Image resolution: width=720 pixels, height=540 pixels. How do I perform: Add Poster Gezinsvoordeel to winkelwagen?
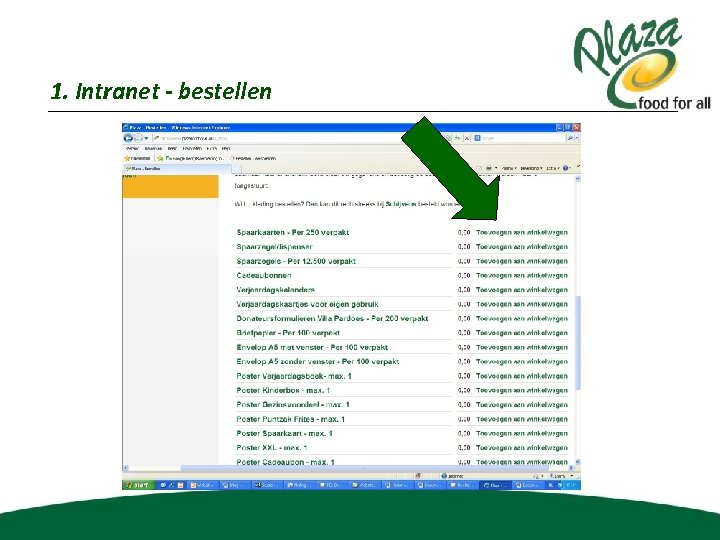[x=522, y=405]
